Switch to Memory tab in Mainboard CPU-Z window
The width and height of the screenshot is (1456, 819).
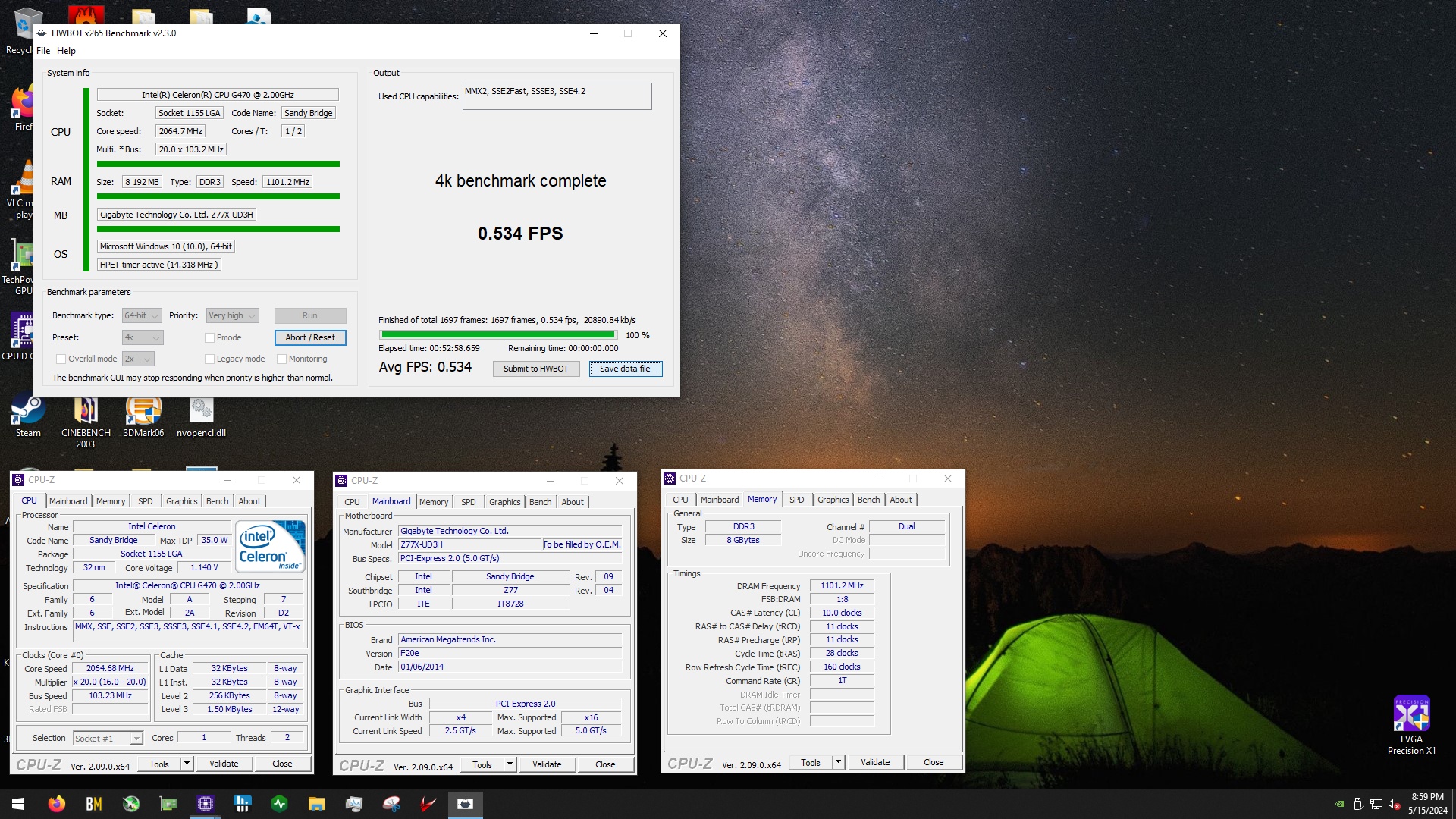coord(434,503)
